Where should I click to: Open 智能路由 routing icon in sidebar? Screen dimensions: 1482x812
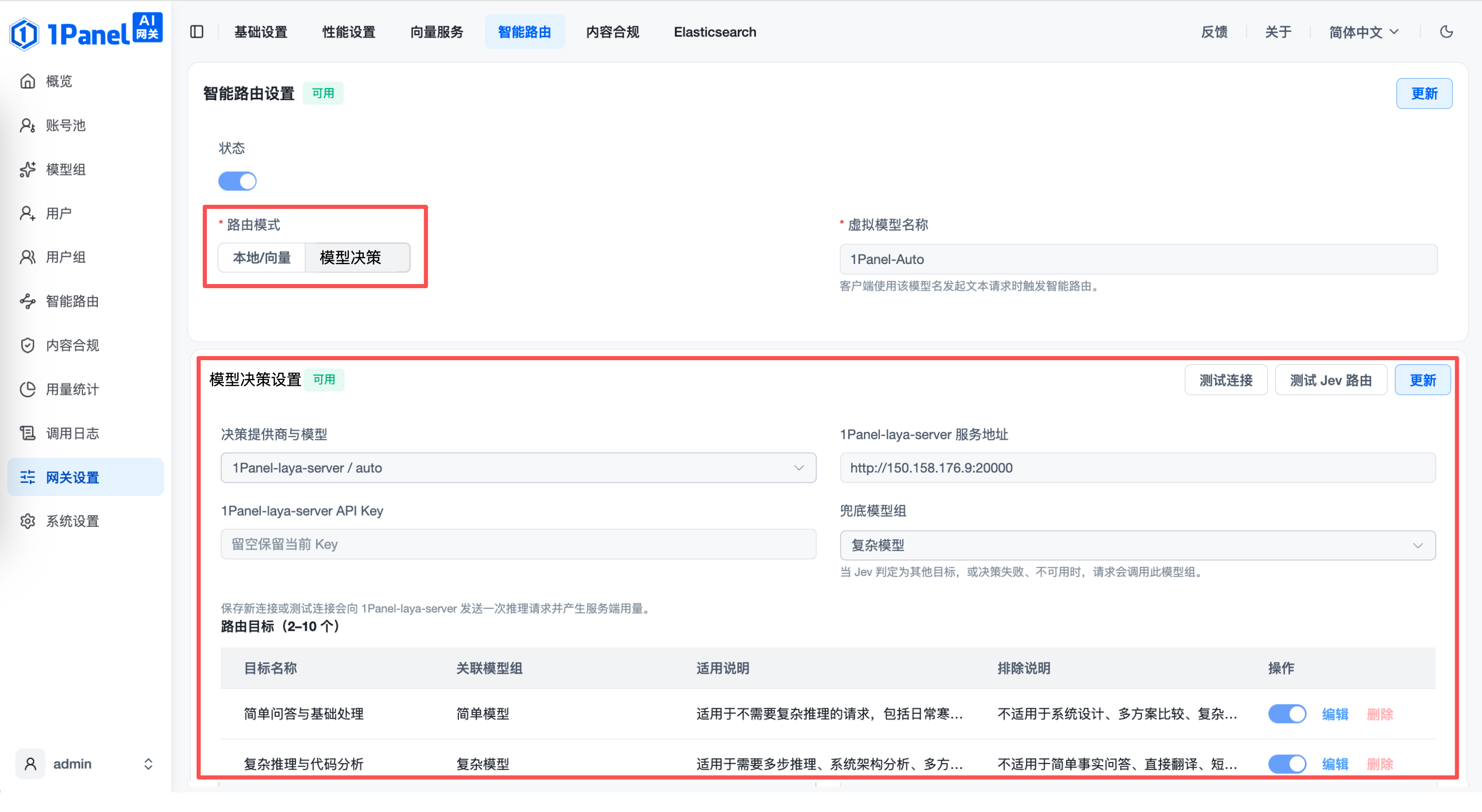tap(28, 302)
